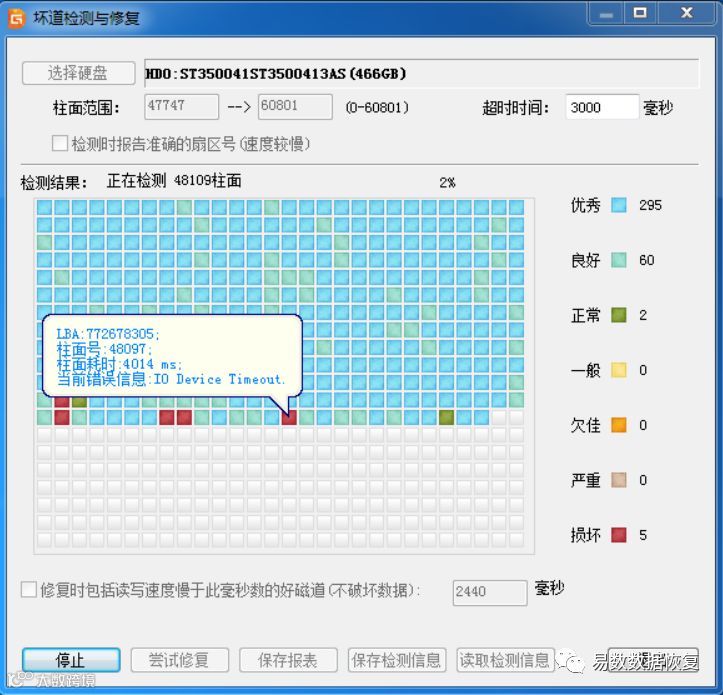This screenshot has height=695, width=723.
Task: Toggle 修复时包括读写速度慢于此毫秒数的好磁道 checkbox
Action: [29, 589]
